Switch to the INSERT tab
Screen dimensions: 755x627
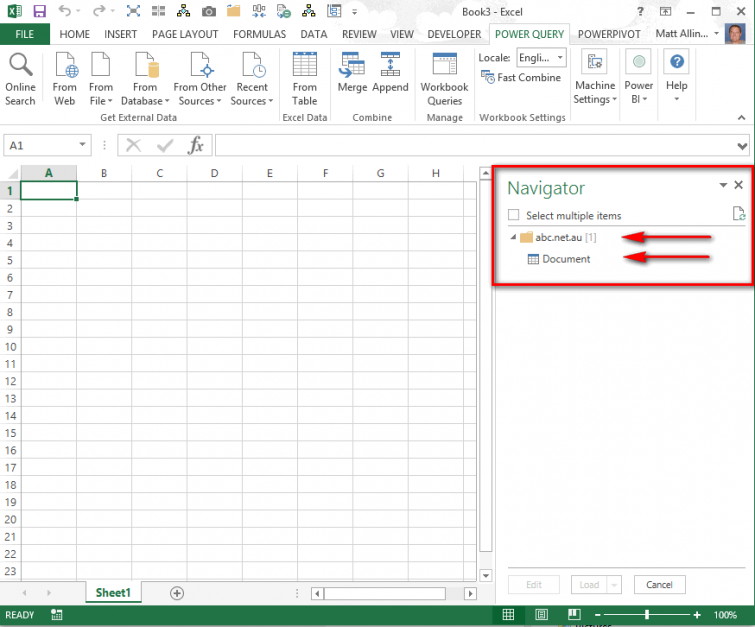coord(120,34)
